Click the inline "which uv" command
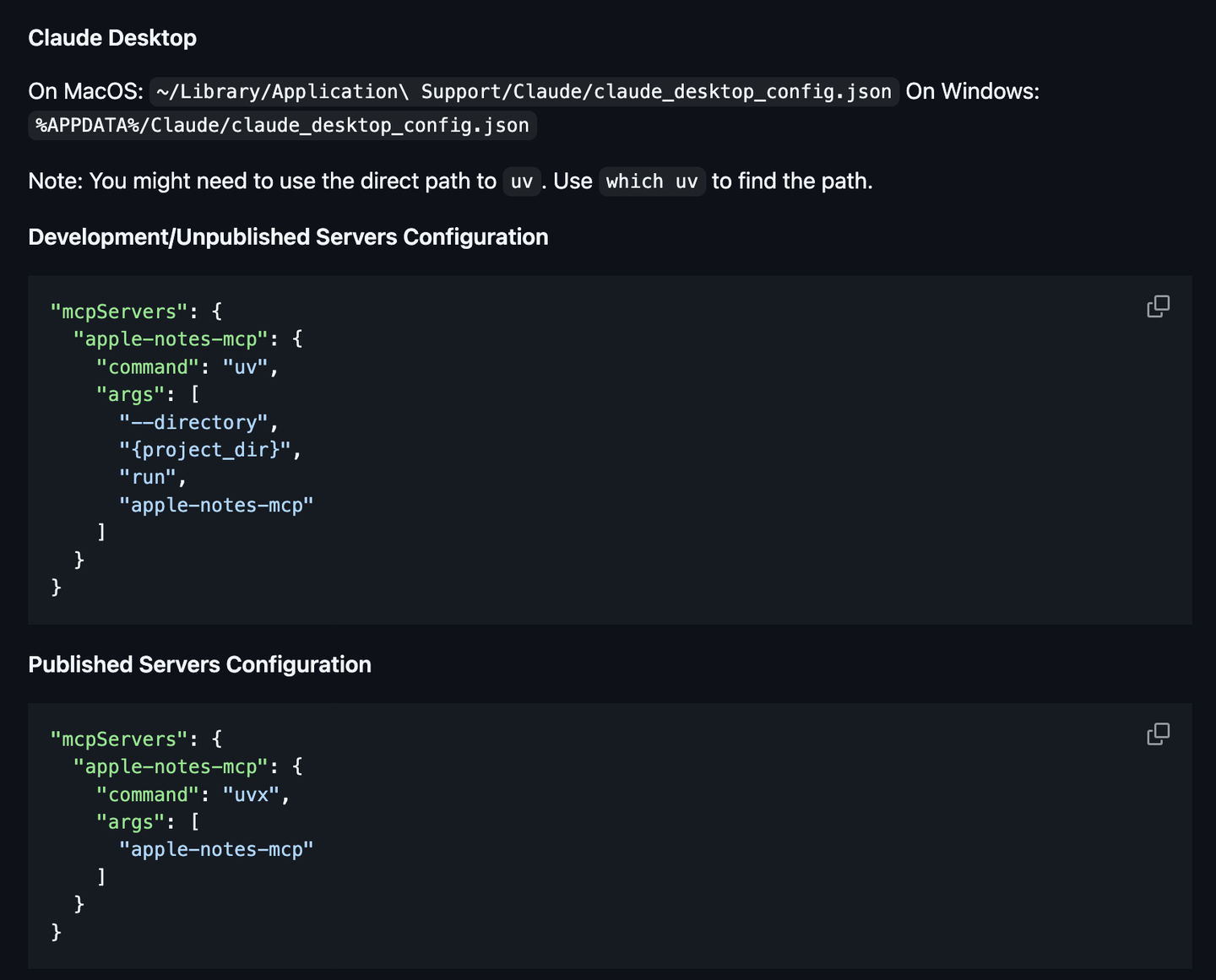Screen dimensions: 1216x980 [651, 181]
